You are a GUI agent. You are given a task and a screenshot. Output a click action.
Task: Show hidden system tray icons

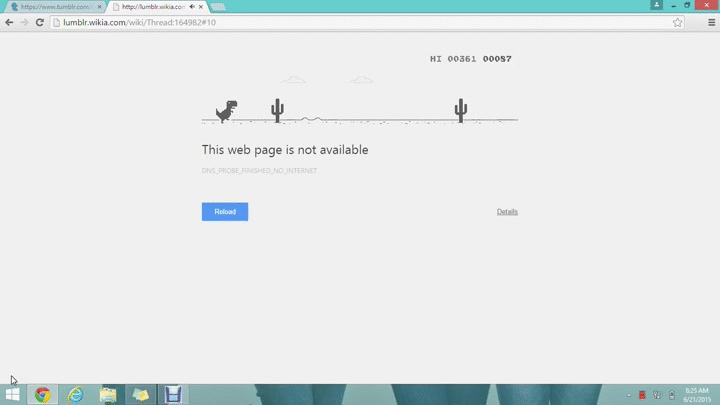[x=628, y=395]
